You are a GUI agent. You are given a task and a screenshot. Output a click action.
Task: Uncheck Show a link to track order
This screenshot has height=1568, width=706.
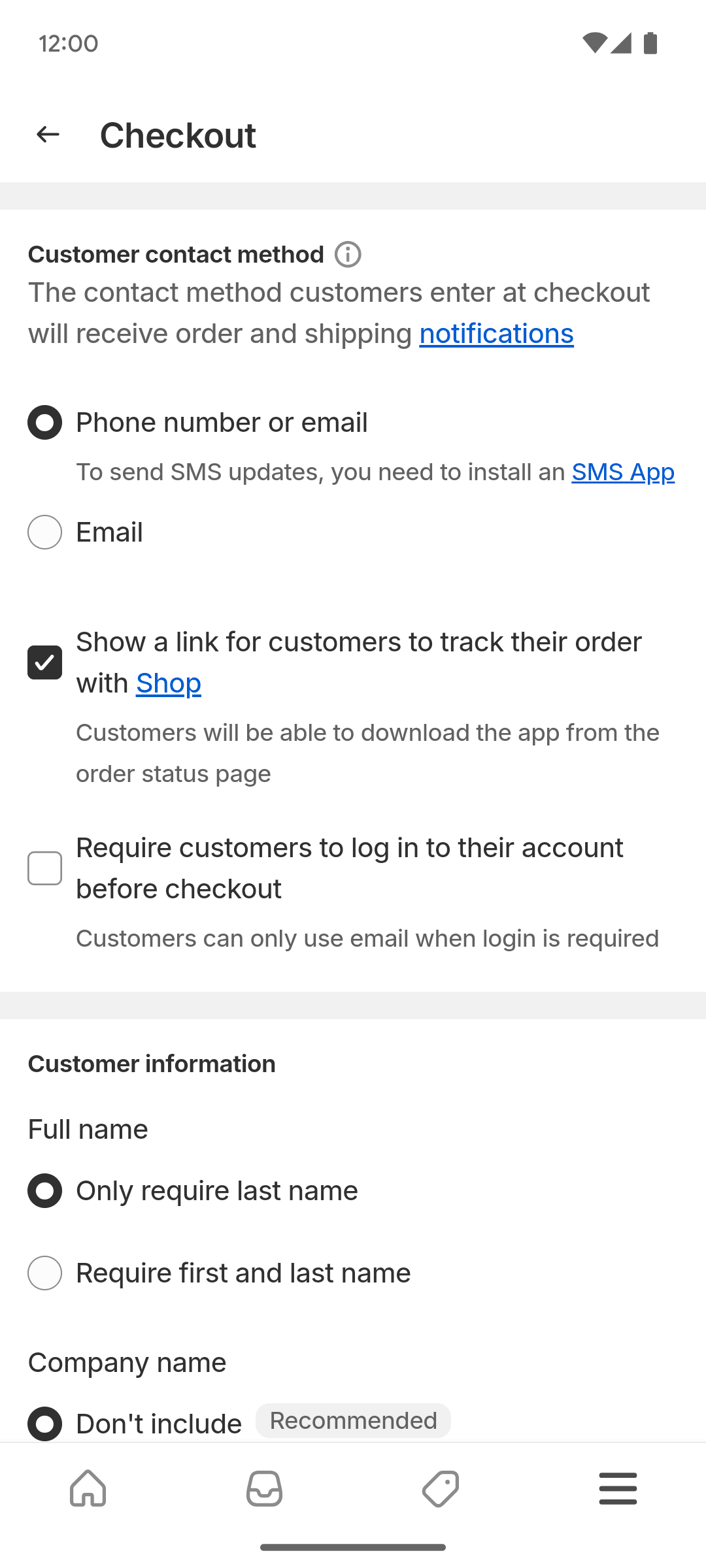(44, 662)
